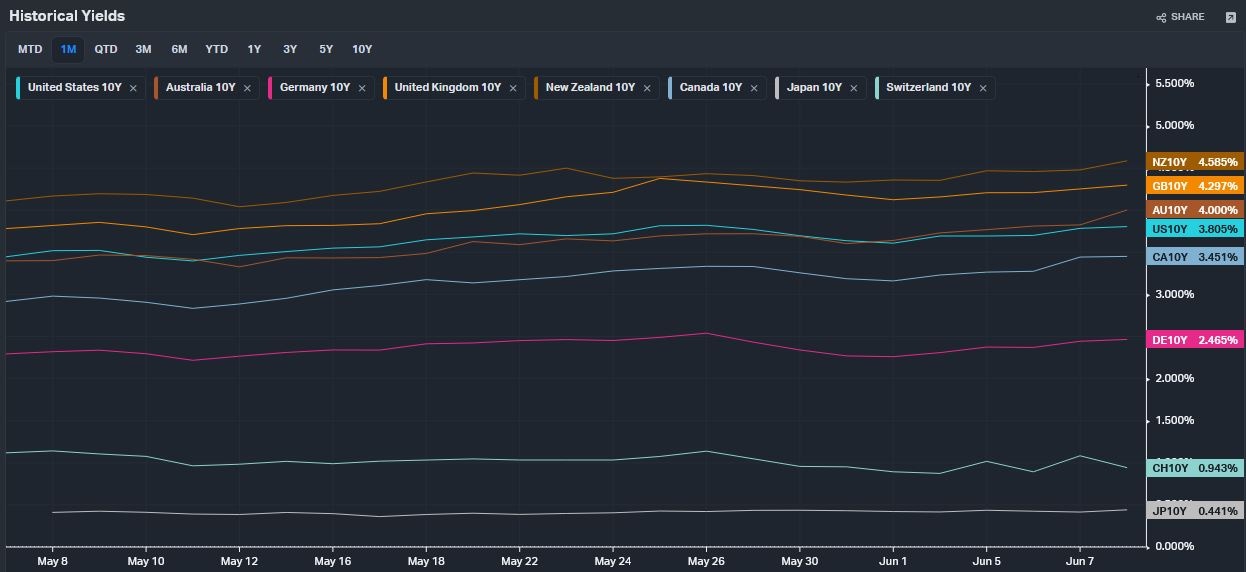Switch to 10Y historical range

pos(362,49)
